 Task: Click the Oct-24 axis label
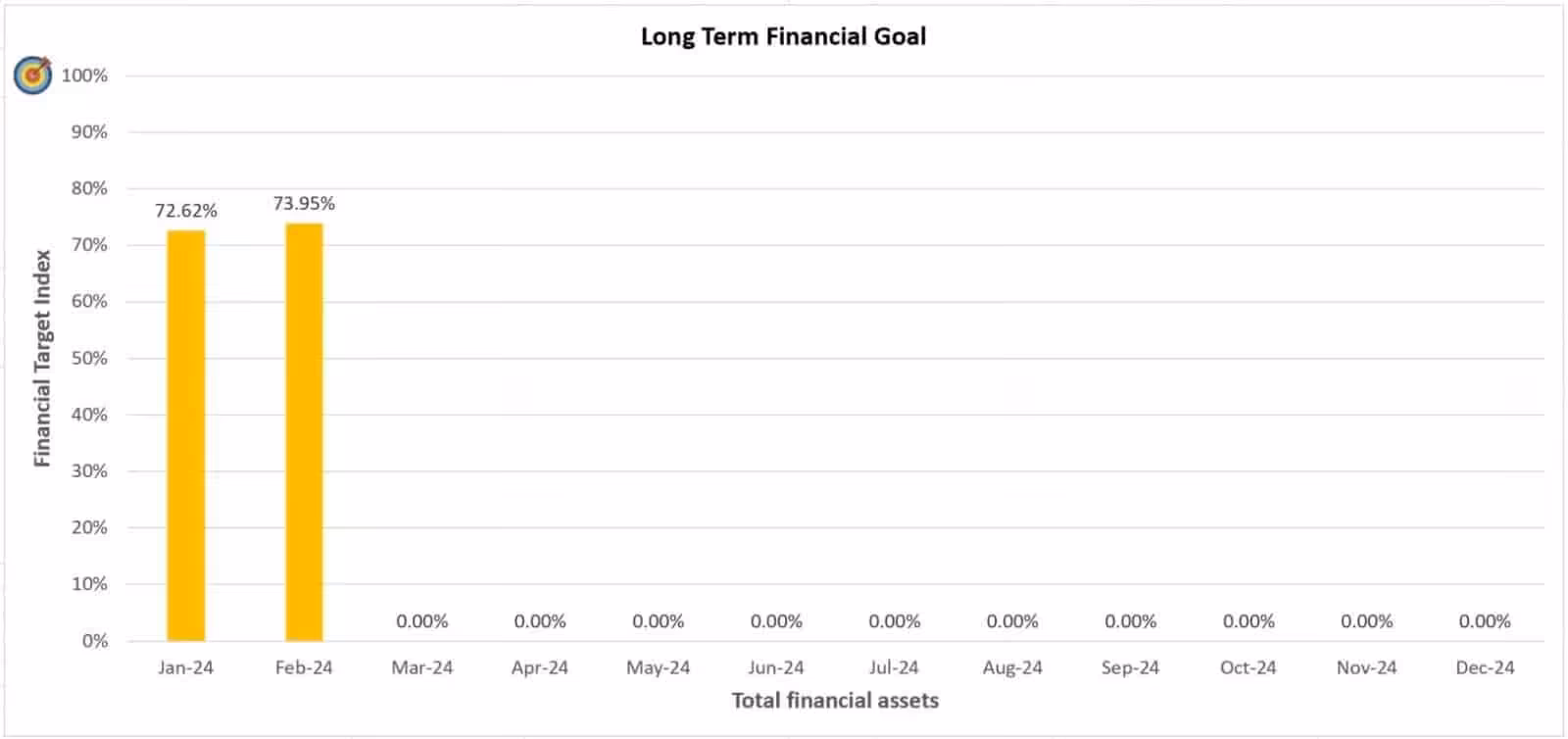click(1248, 667)
